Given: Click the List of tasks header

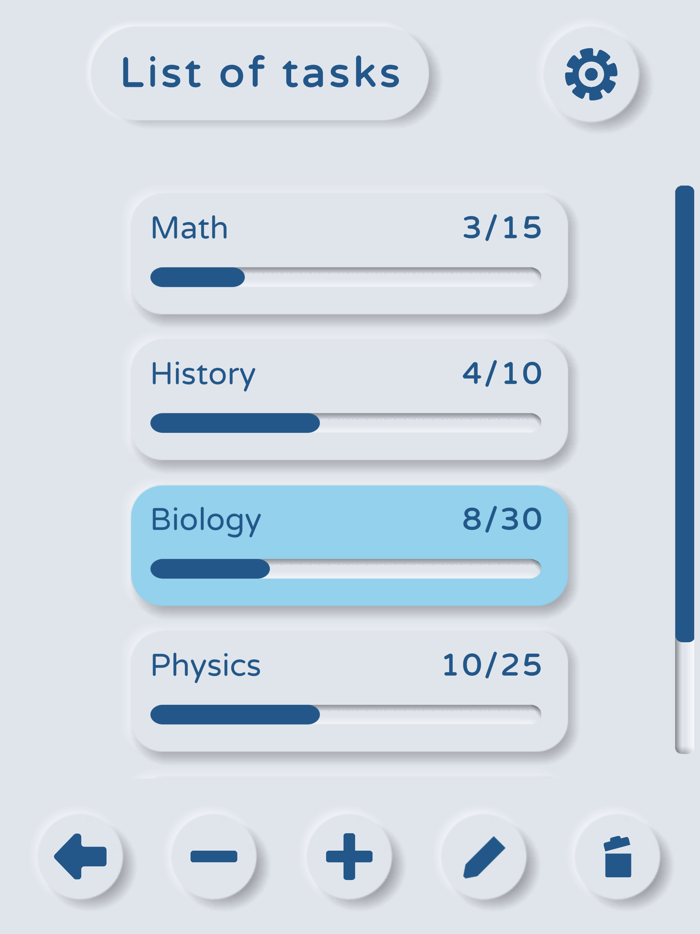Looking at the screenshot, I should pyautogui.click(x=259, y=73).
